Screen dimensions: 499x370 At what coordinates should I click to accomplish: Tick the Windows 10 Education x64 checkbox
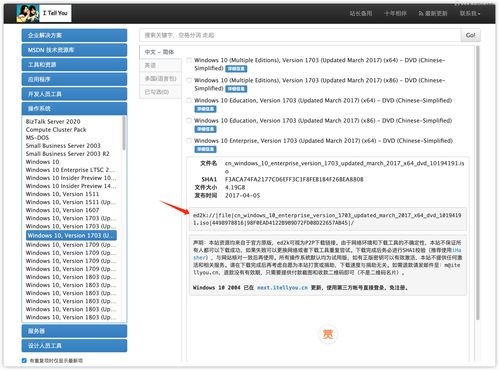pyautogui.click(x=189, y=100)
